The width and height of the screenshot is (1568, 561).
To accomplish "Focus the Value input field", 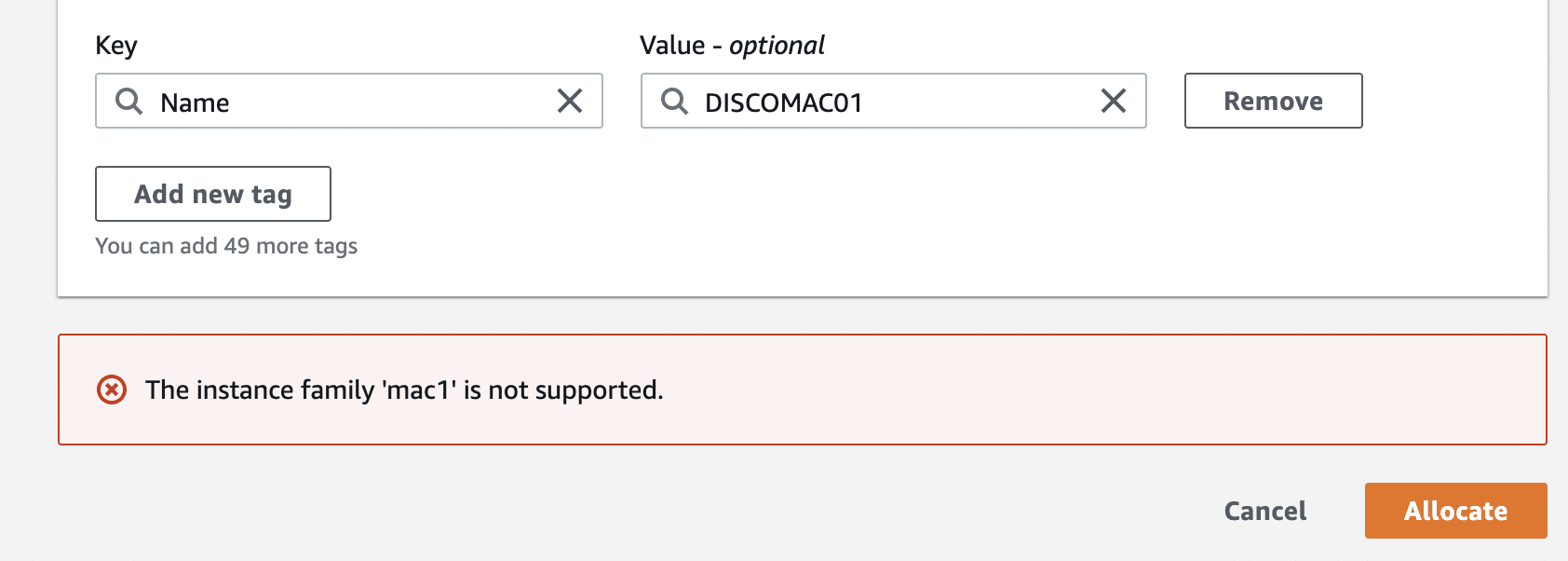I will click(978, 102).
